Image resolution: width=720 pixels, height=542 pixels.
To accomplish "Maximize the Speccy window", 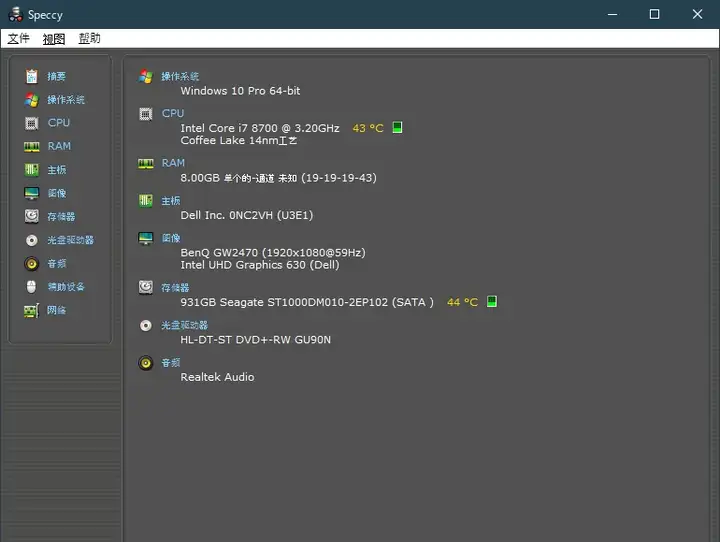I will point(654,14).
